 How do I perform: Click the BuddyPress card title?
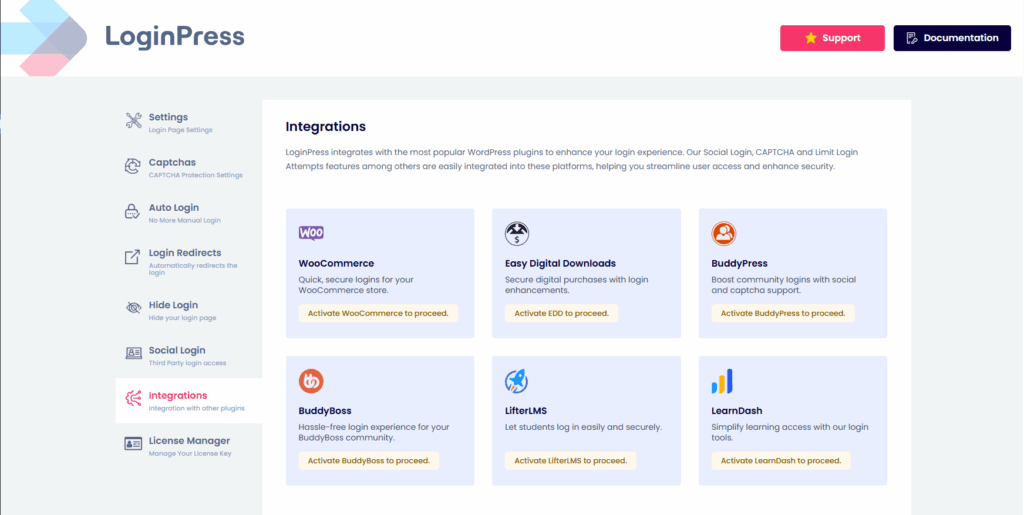(x=739, y=264)
